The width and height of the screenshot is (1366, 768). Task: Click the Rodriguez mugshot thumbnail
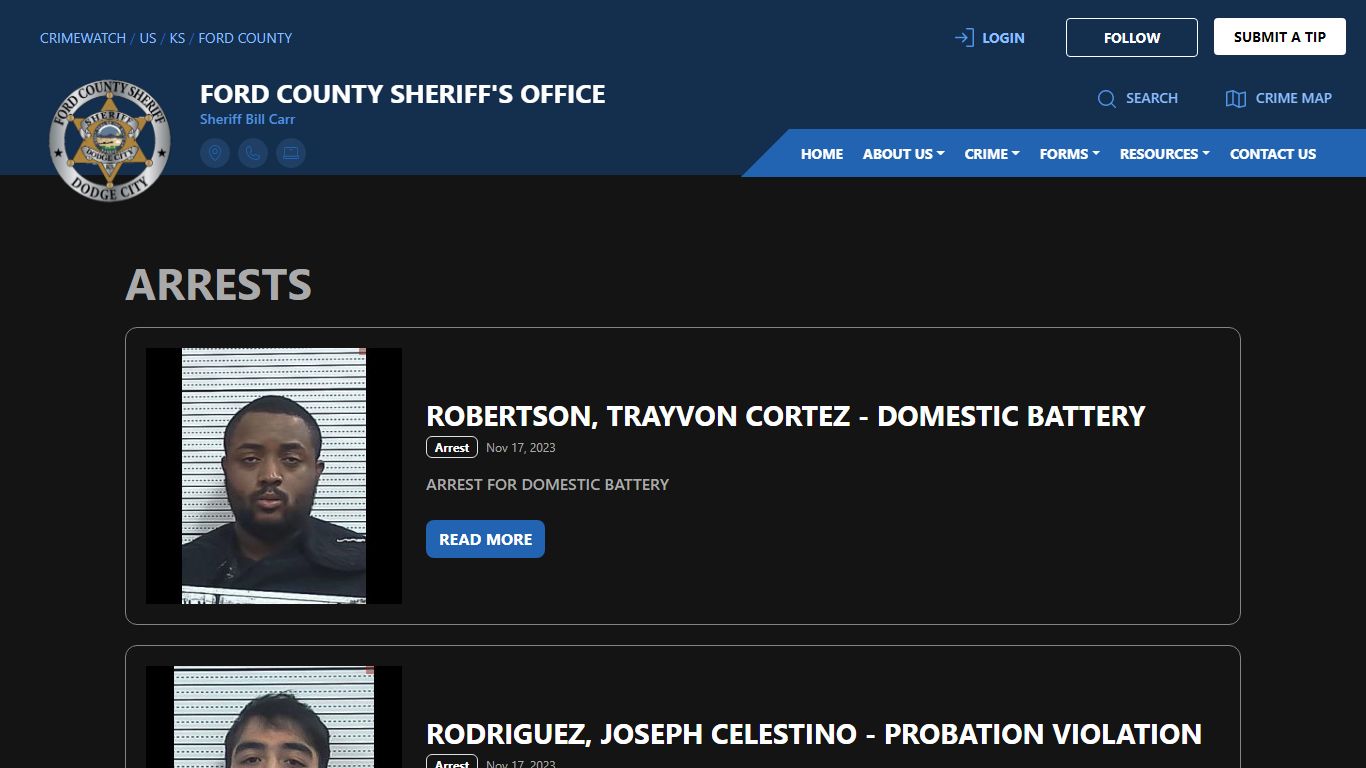[274, 717]
